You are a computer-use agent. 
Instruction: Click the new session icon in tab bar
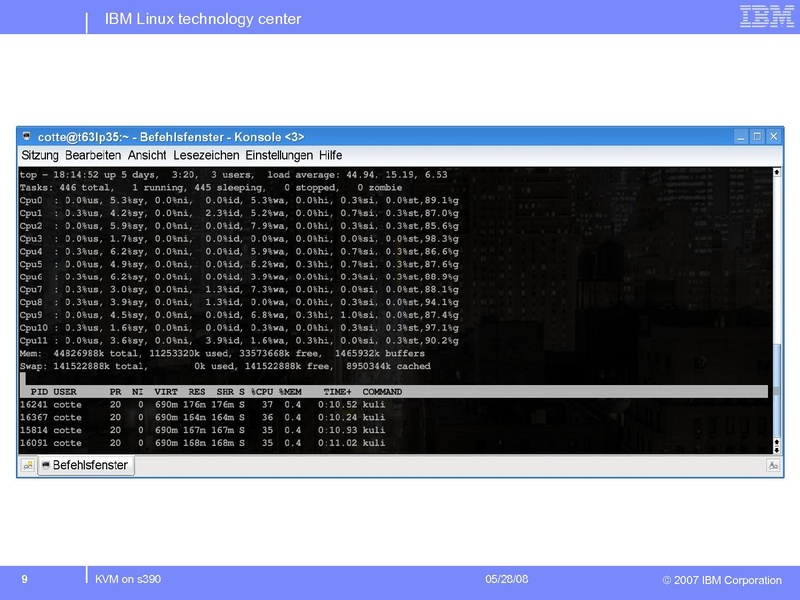coord(28,465)
